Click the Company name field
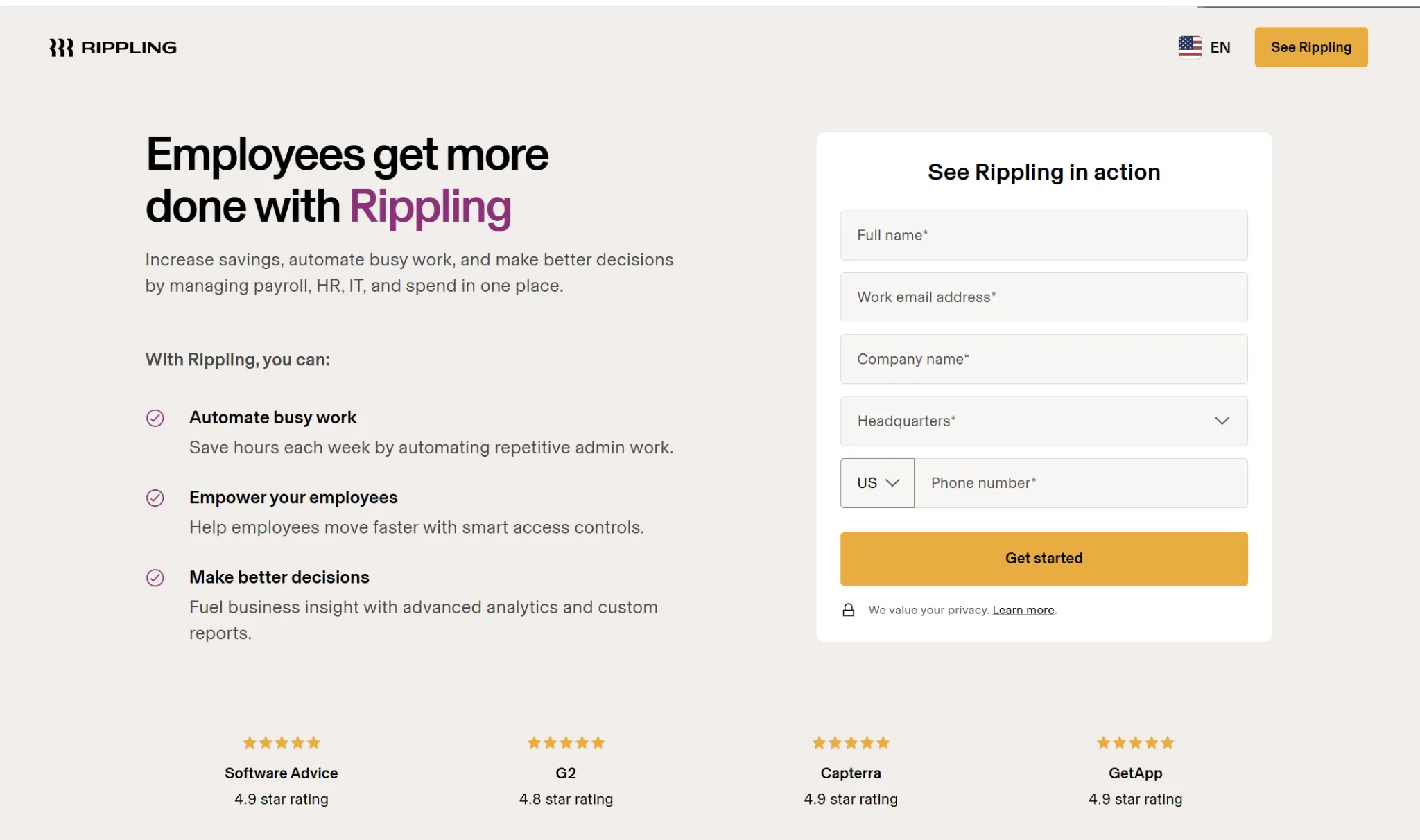The height and width of the screenshot is (840, 1420). tap(1043, 358)
